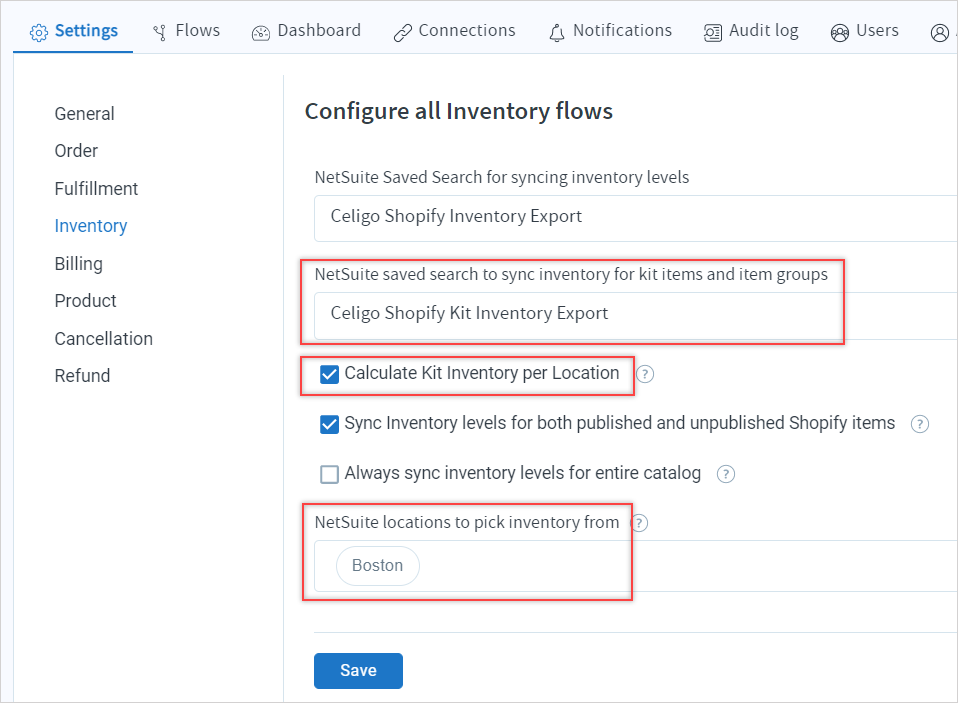Click the Connections link icon
The height and width of the screenshot is (703, 958).
point(403,33)
